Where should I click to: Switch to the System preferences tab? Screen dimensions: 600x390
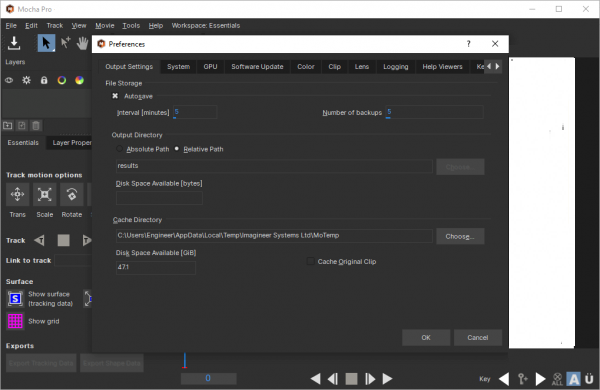[x=178, y=67]
